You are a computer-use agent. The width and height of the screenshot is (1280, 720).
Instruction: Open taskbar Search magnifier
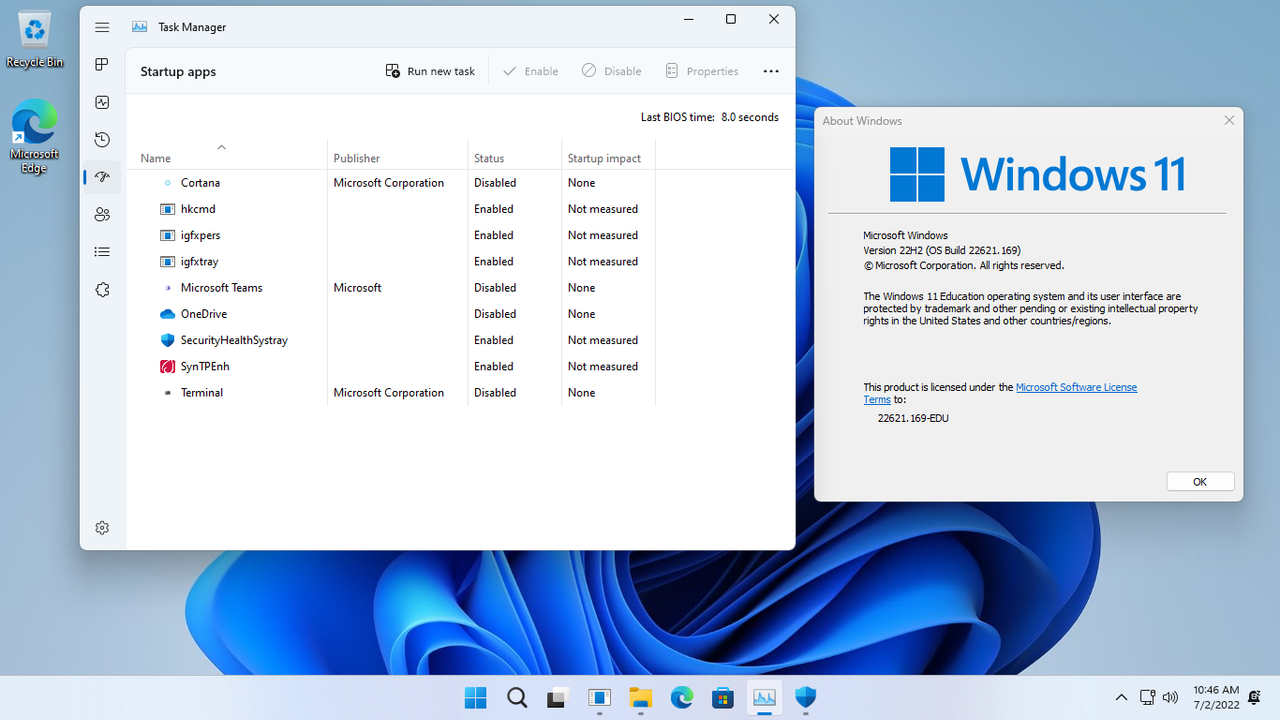point(517,698)
